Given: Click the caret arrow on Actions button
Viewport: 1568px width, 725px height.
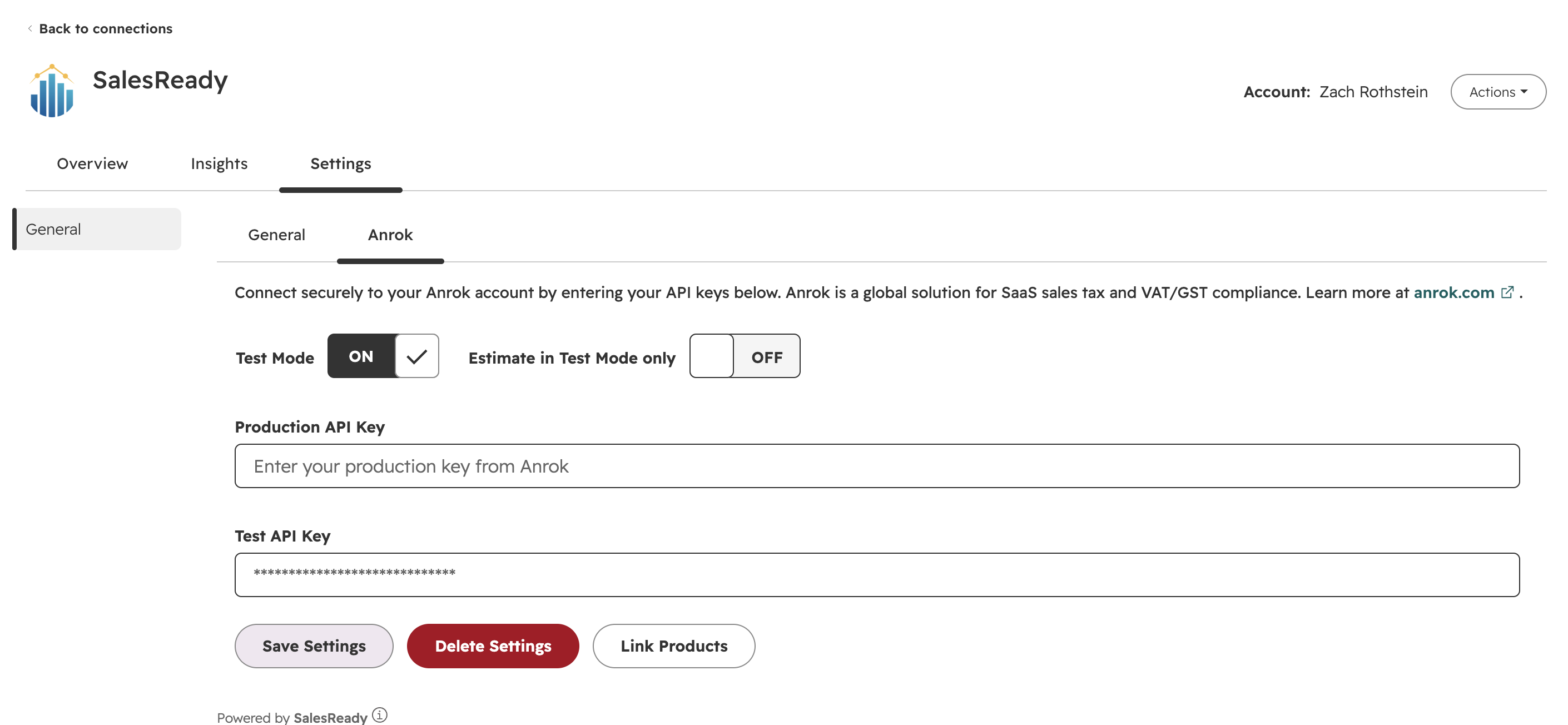Looking at the screenshot, I should [1524, 92].
